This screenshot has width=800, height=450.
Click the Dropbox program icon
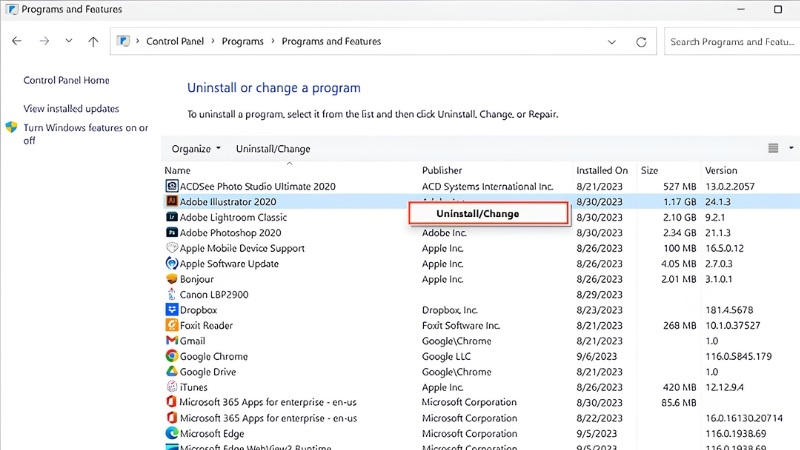172,310
